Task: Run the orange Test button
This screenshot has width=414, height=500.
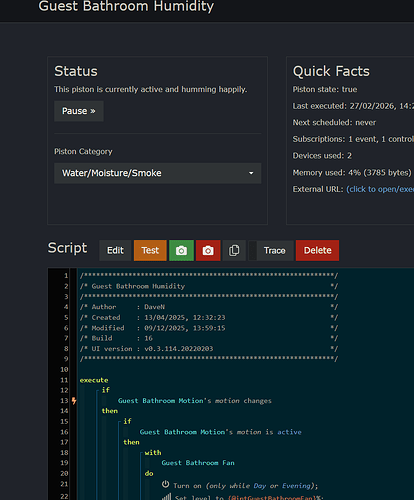Action: point(150,250)
